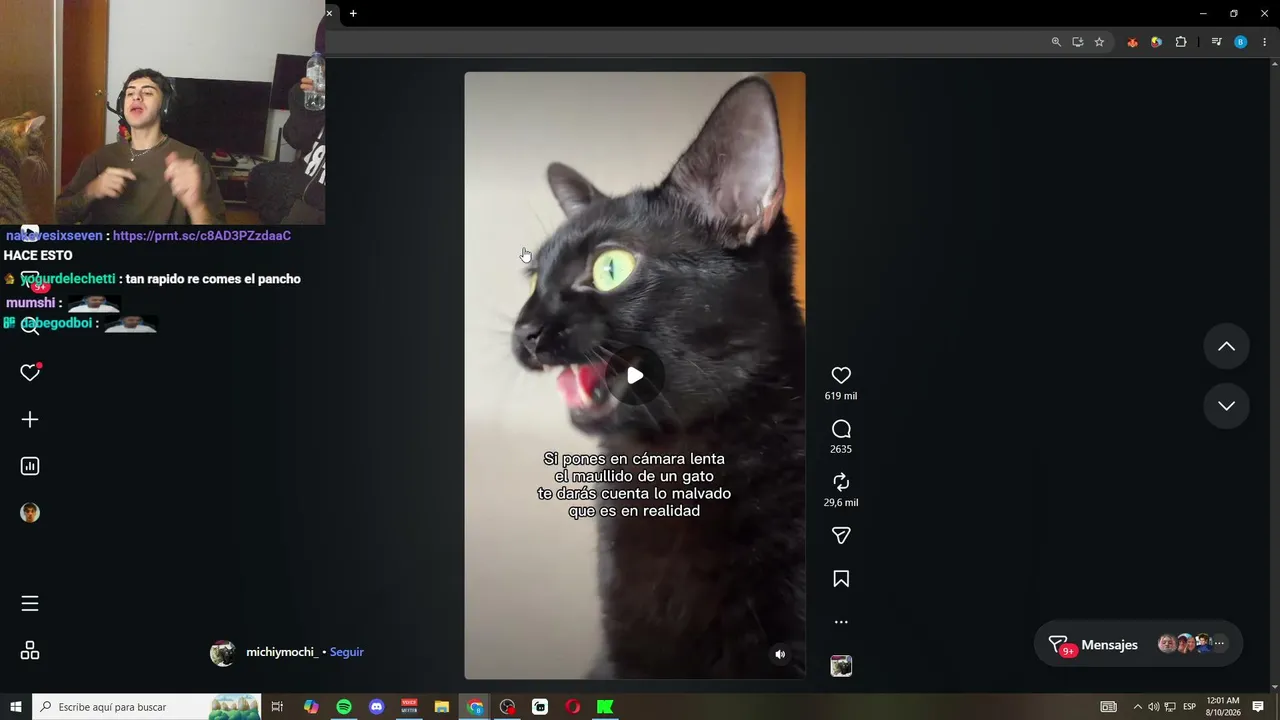Open the audio thumbnail below the action icons
Viewport: 1280px width, 720px height.
click(841, 666)
